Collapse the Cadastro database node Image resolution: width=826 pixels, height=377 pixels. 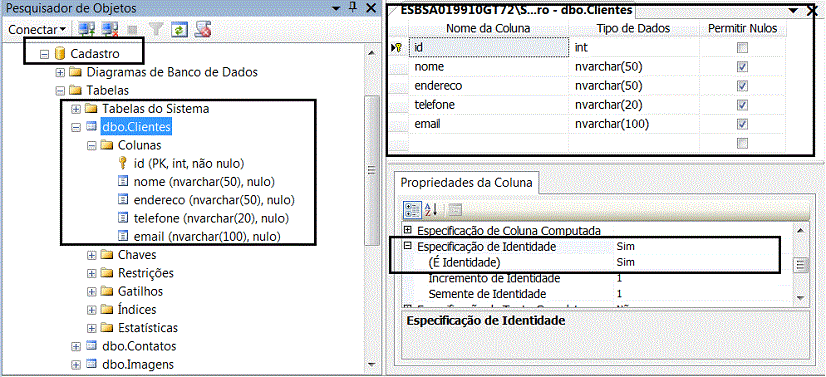[44, 54]
